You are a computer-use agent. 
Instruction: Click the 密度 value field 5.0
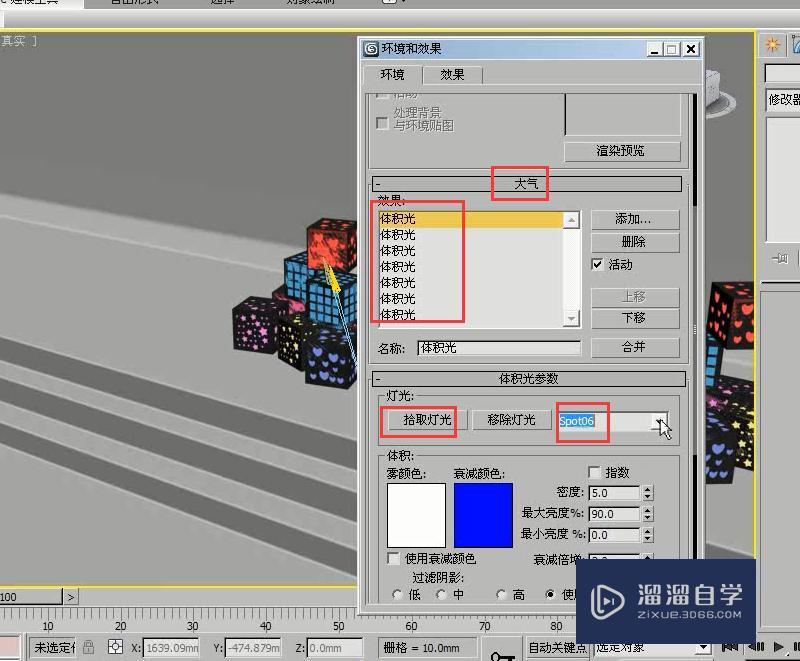(x=614, y=493)
